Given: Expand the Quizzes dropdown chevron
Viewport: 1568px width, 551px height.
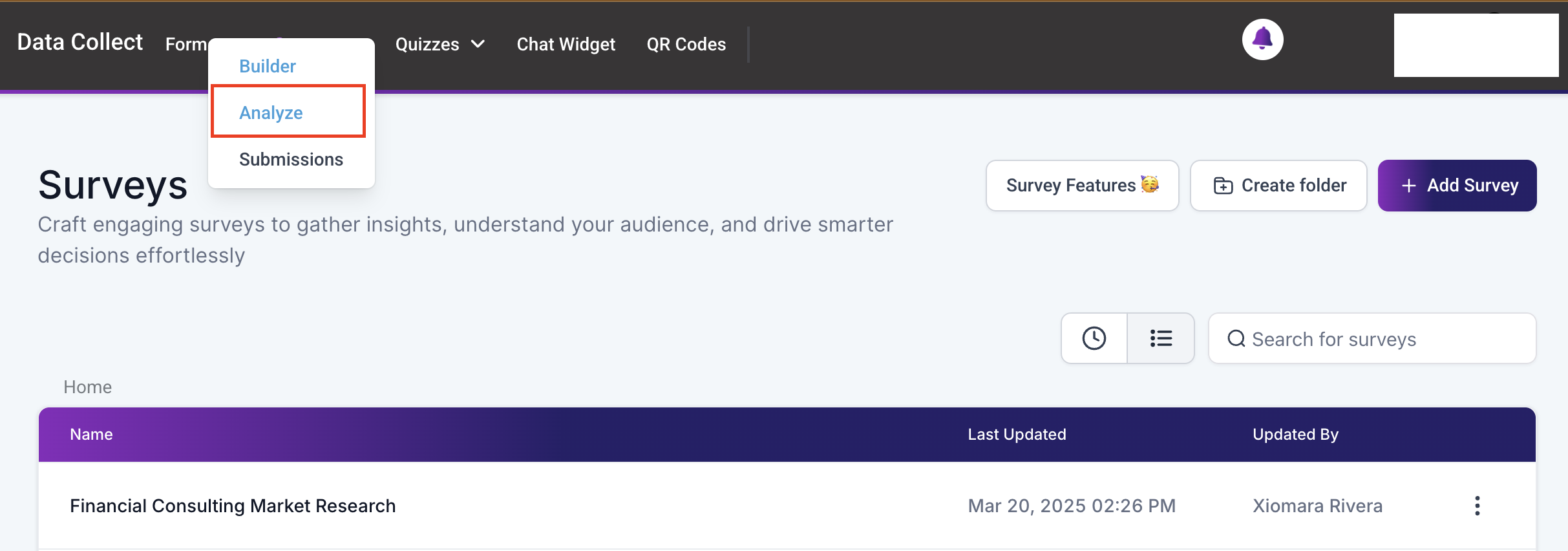Looking at the screenshot, I should click(478, 44).
